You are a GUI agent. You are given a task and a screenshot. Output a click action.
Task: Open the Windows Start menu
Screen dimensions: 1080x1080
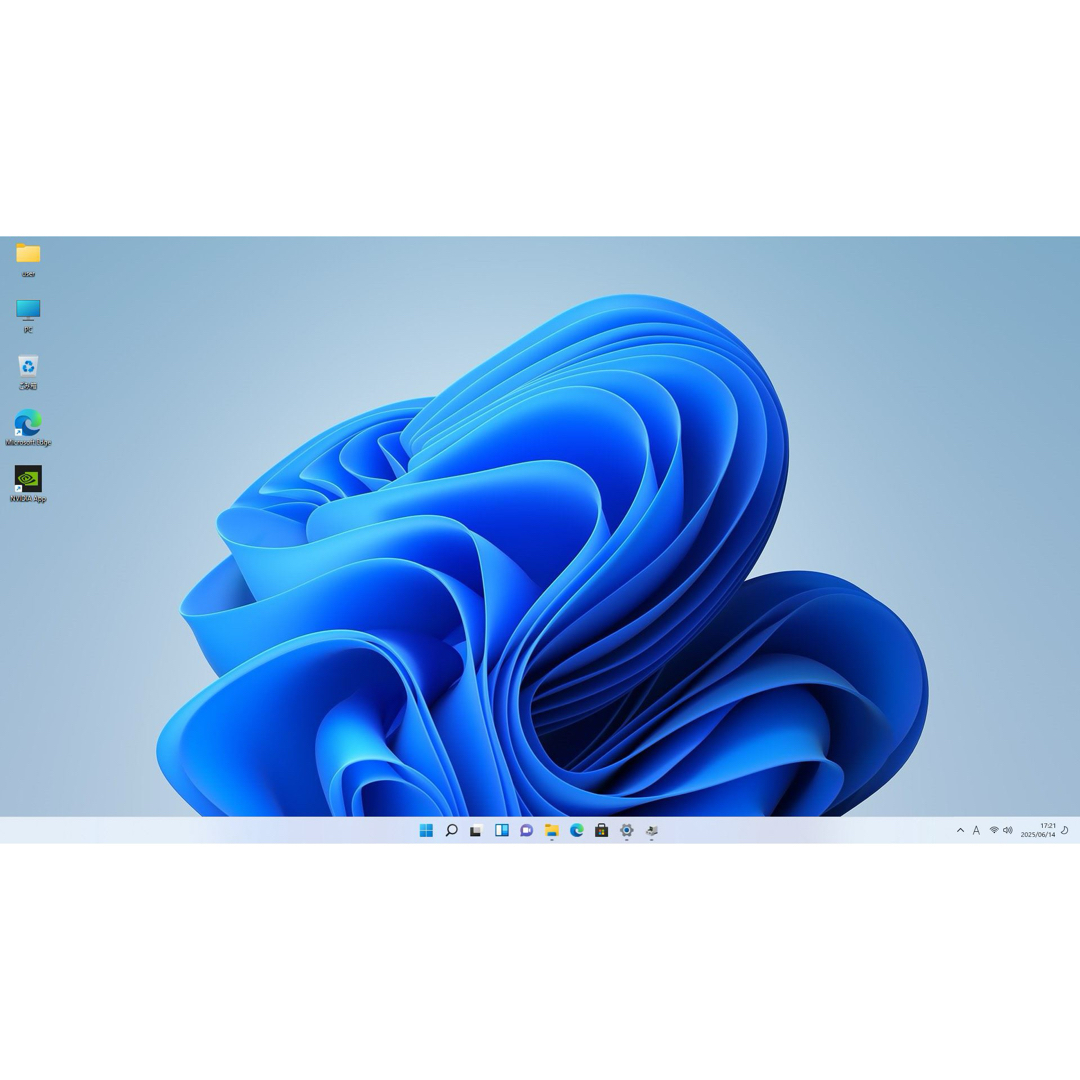point(426,831)
